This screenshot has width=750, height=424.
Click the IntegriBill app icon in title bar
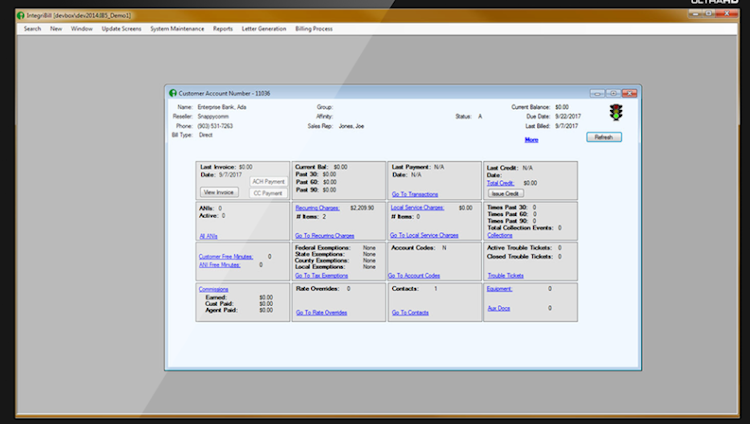(21, 15)
